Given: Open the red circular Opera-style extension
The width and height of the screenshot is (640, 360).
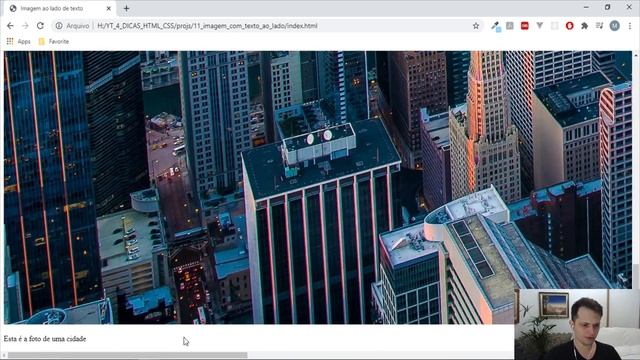Looking at the screenshot, I should pos(569,26).
